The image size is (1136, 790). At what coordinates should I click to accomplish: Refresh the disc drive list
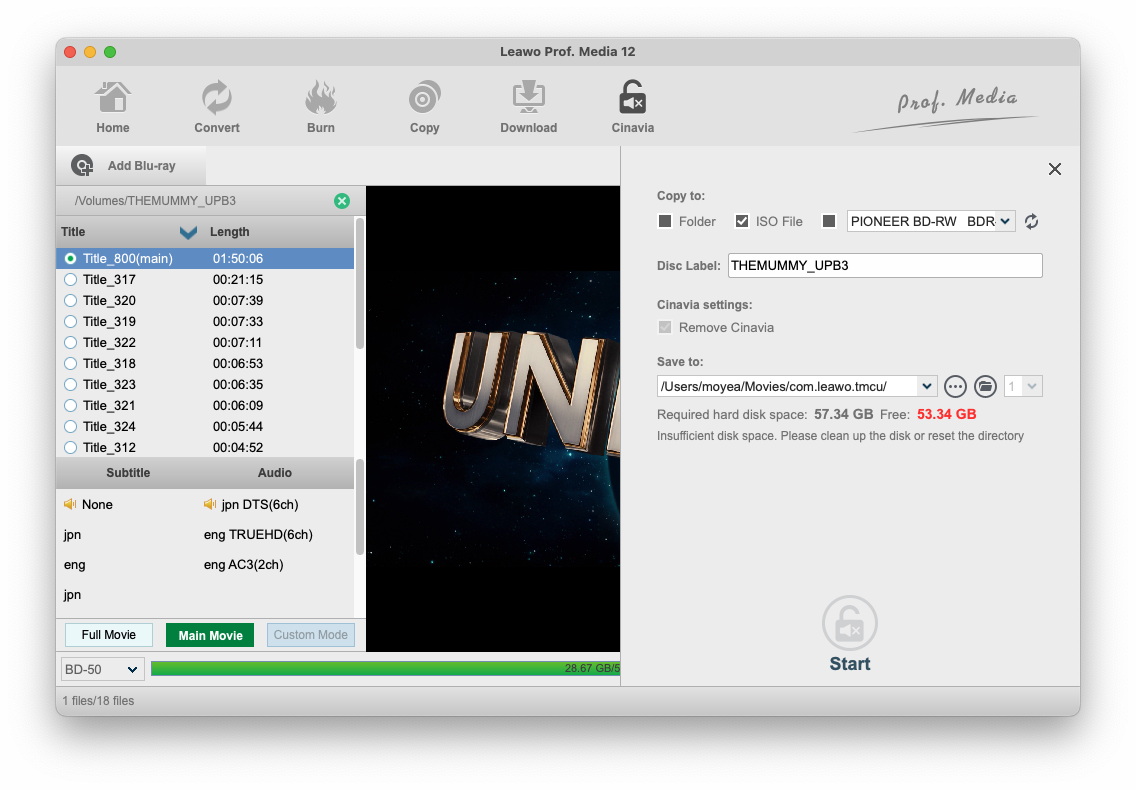1032,222
